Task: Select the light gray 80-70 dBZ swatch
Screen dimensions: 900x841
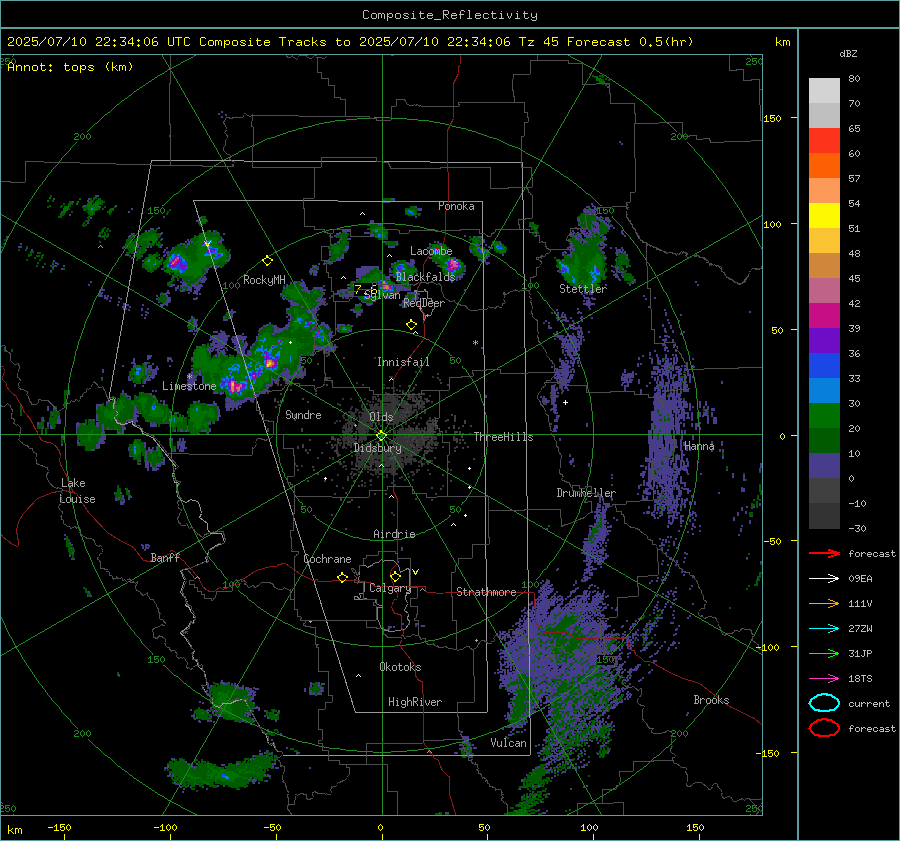Action: click(824, 91)
